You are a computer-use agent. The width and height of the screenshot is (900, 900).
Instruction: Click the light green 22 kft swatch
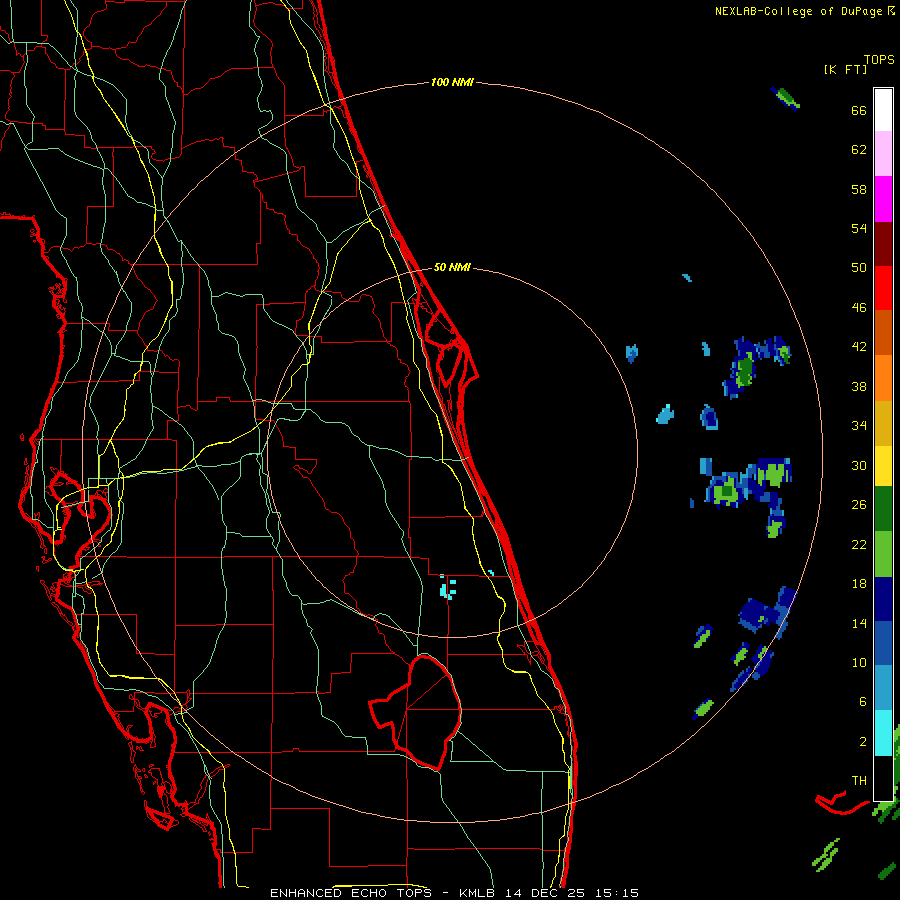coord(883,554)
